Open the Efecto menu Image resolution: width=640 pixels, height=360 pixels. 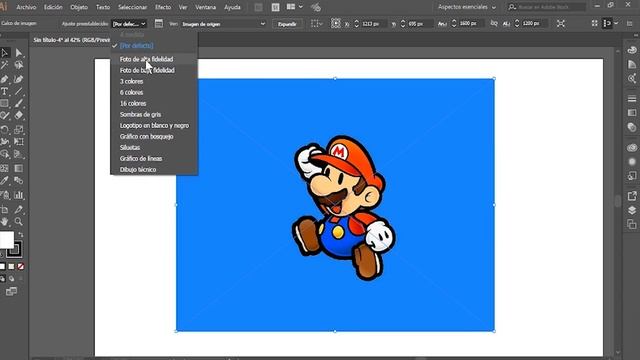pyautogui.click(x=163, y=7)
